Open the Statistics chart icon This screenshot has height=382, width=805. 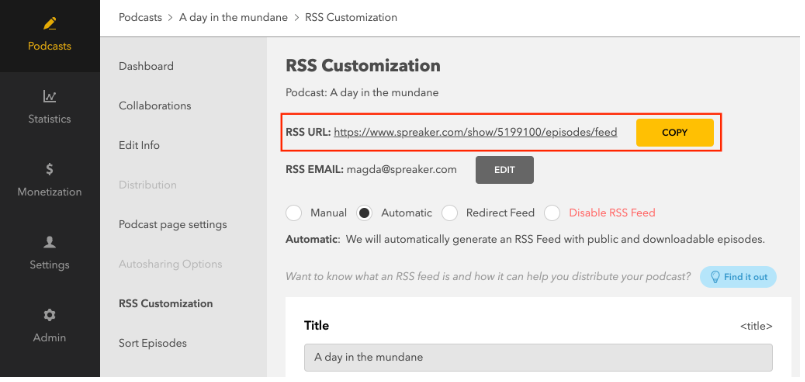(50, 96)
